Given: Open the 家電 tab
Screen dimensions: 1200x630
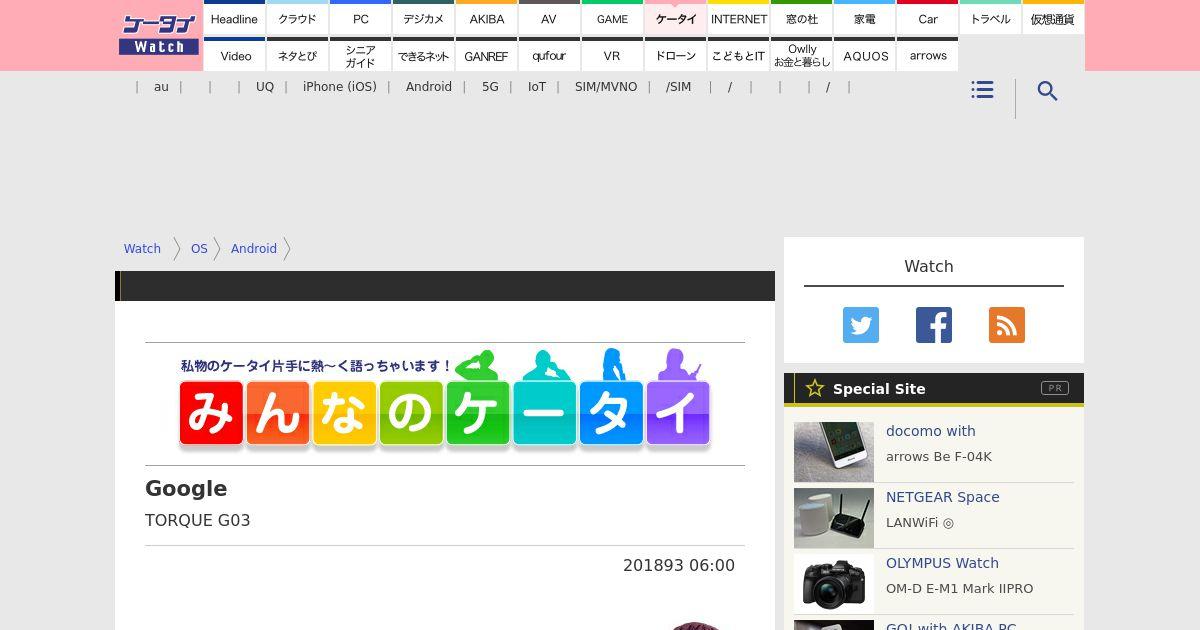Looking at the screenshot, I should (x=864, y=18).
